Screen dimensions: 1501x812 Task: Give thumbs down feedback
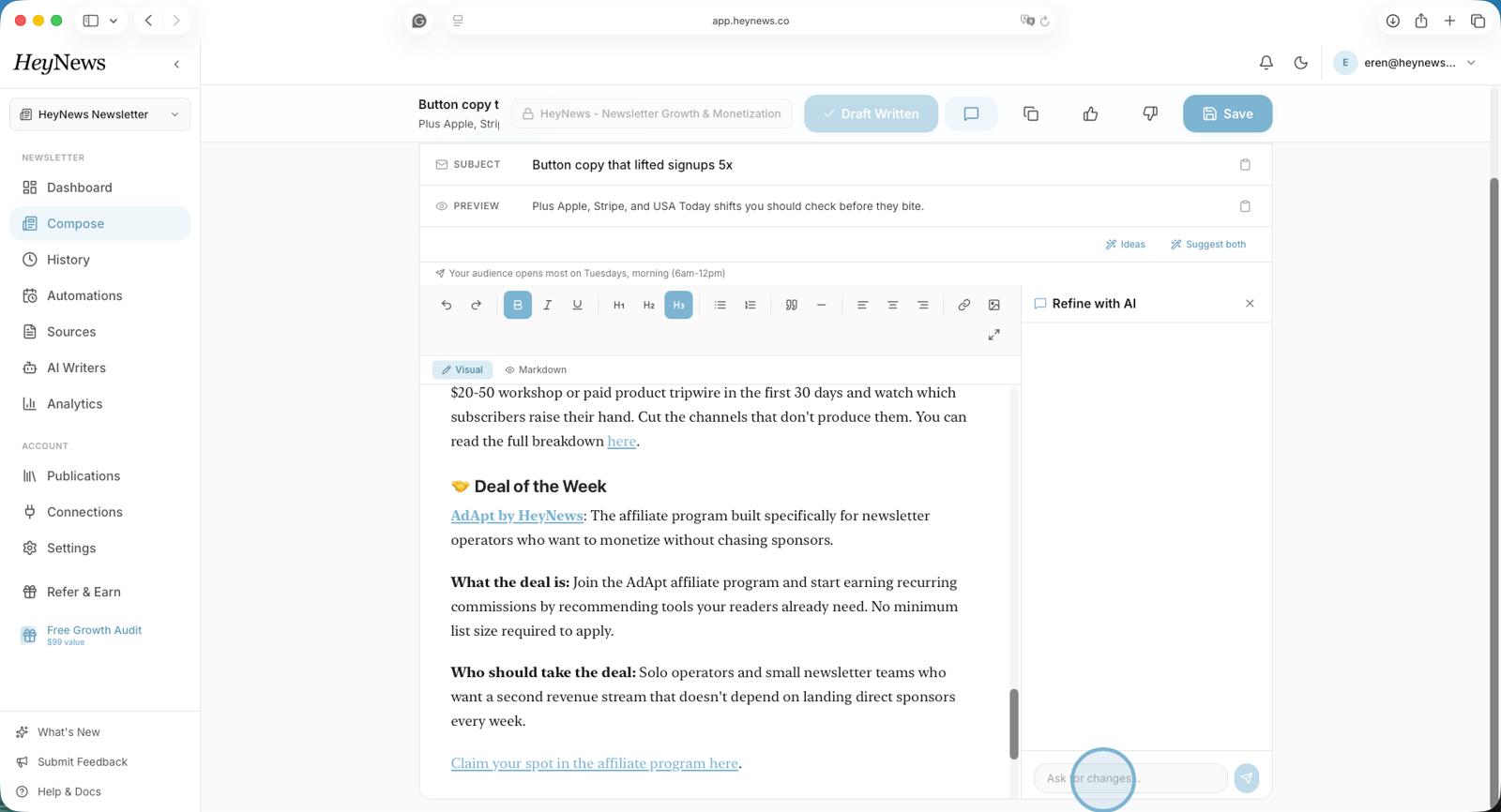tap(1150, 113)
